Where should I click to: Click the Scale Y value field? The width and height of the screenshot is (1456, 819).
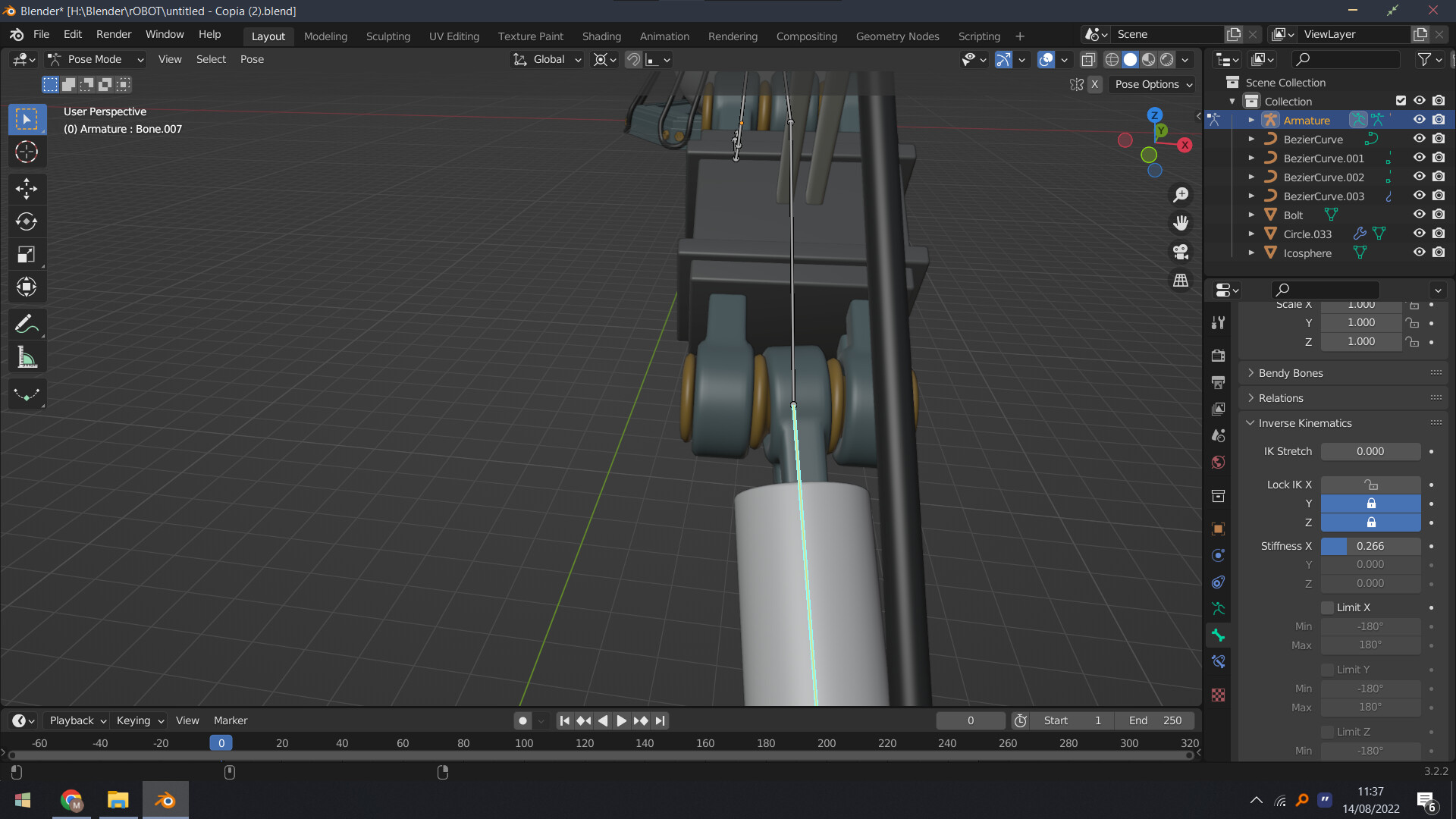click(x=1361, y=322)
